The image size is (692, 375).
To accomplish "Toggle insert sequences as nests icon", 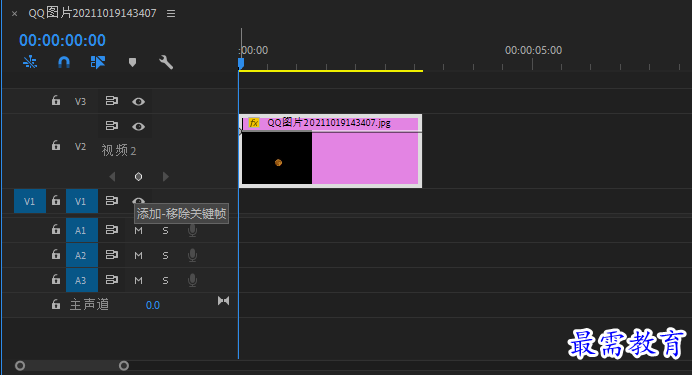I will [x=30, y=62].
